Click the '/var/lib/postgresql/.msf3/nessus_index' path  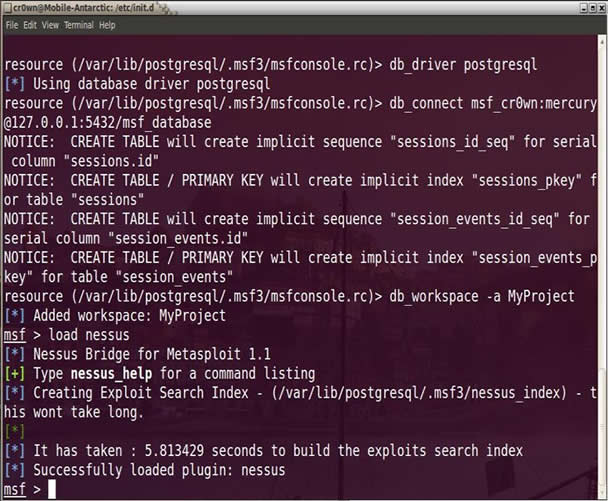[x=419, y=393]
